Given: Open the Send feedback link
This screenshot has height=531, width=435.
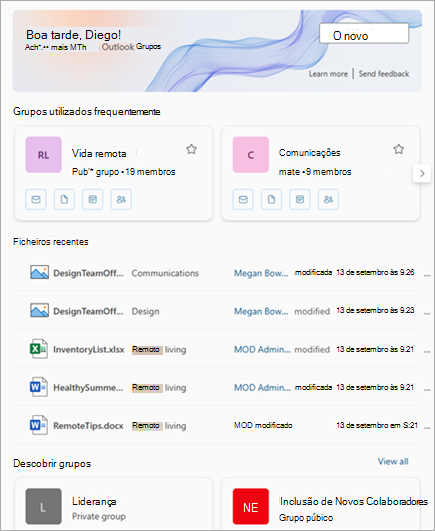Looking at the screenshot, I should point(384,74).
